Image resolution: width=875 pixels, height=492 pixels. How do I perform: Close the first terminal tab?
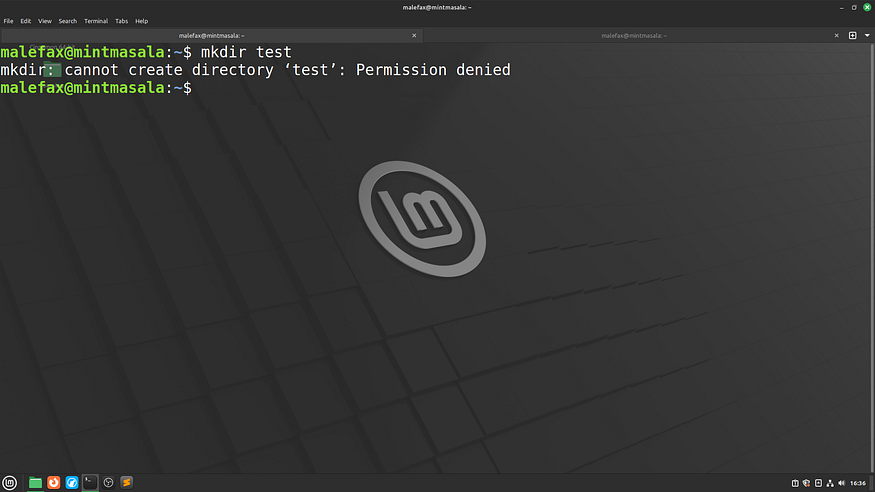414,36
